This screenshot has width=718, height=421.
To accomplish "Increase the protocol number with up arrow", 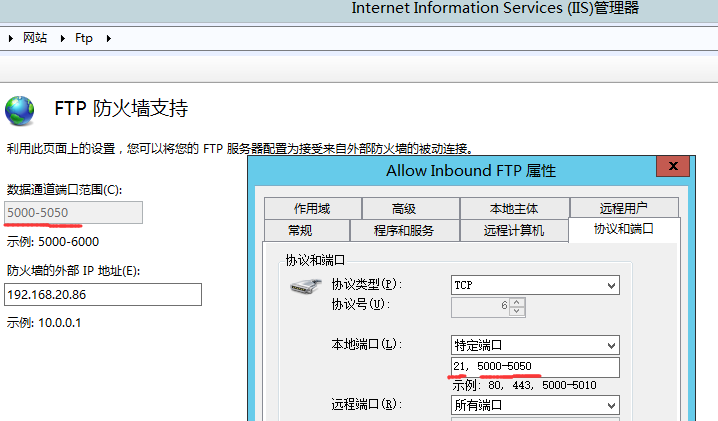I will pos(517,302).
